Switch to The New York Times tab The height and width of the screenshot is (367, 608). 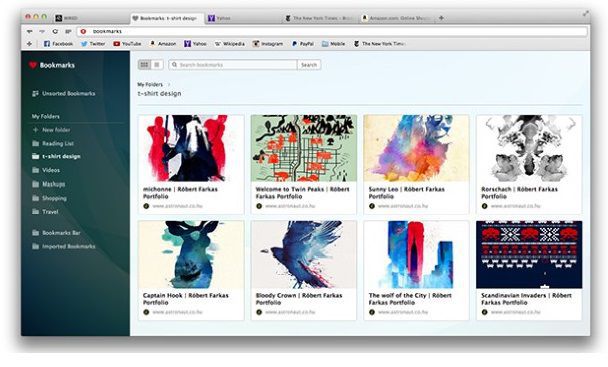pos(319,18)
